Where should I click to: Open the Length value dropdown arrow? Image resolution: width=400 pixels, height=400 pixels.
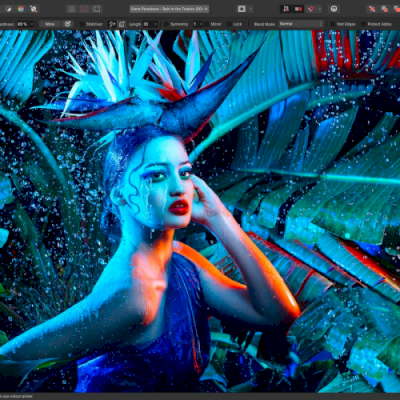click(155, 24)
